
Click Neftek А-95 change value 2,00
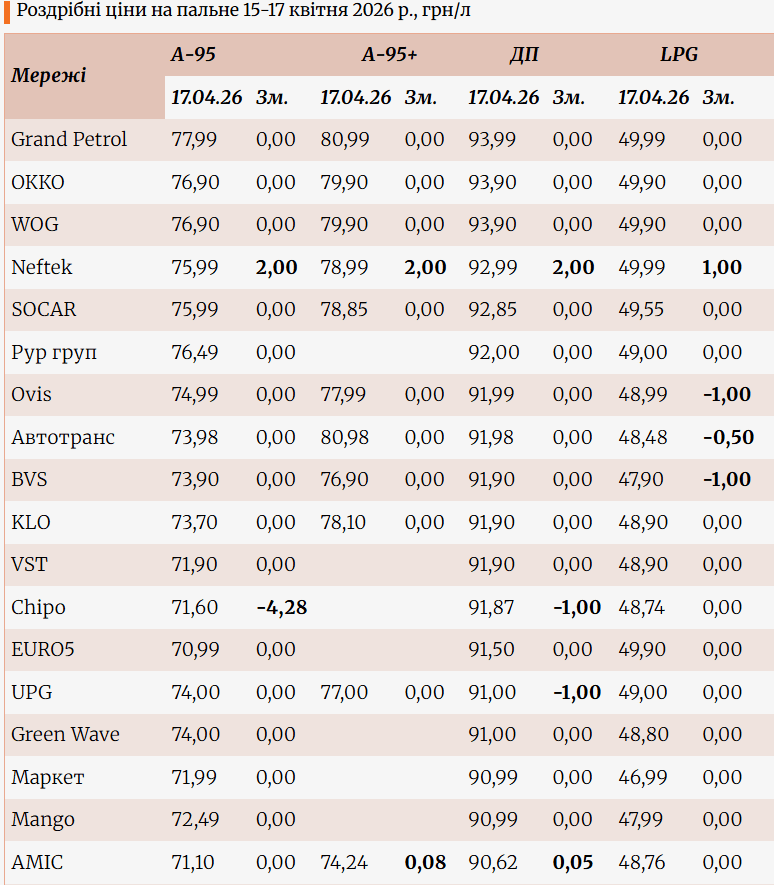click(276, 268)
